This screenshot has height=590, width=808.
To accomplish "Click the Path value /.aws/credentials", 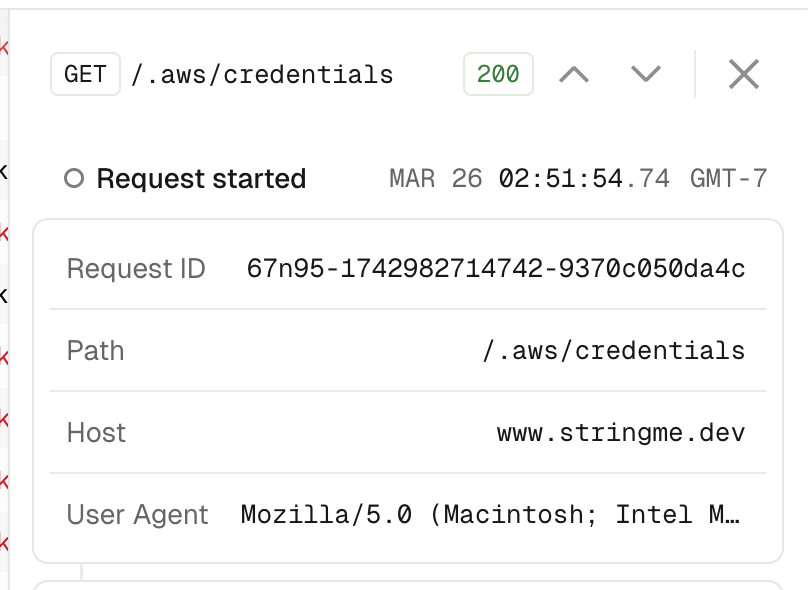I will tap(614, 351).
